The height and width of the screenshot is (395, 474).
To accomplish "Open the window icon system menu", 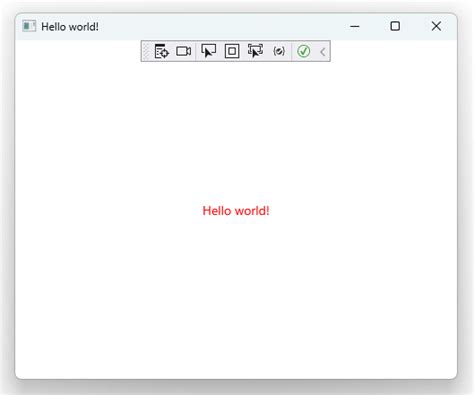I will tap(29, 26).
